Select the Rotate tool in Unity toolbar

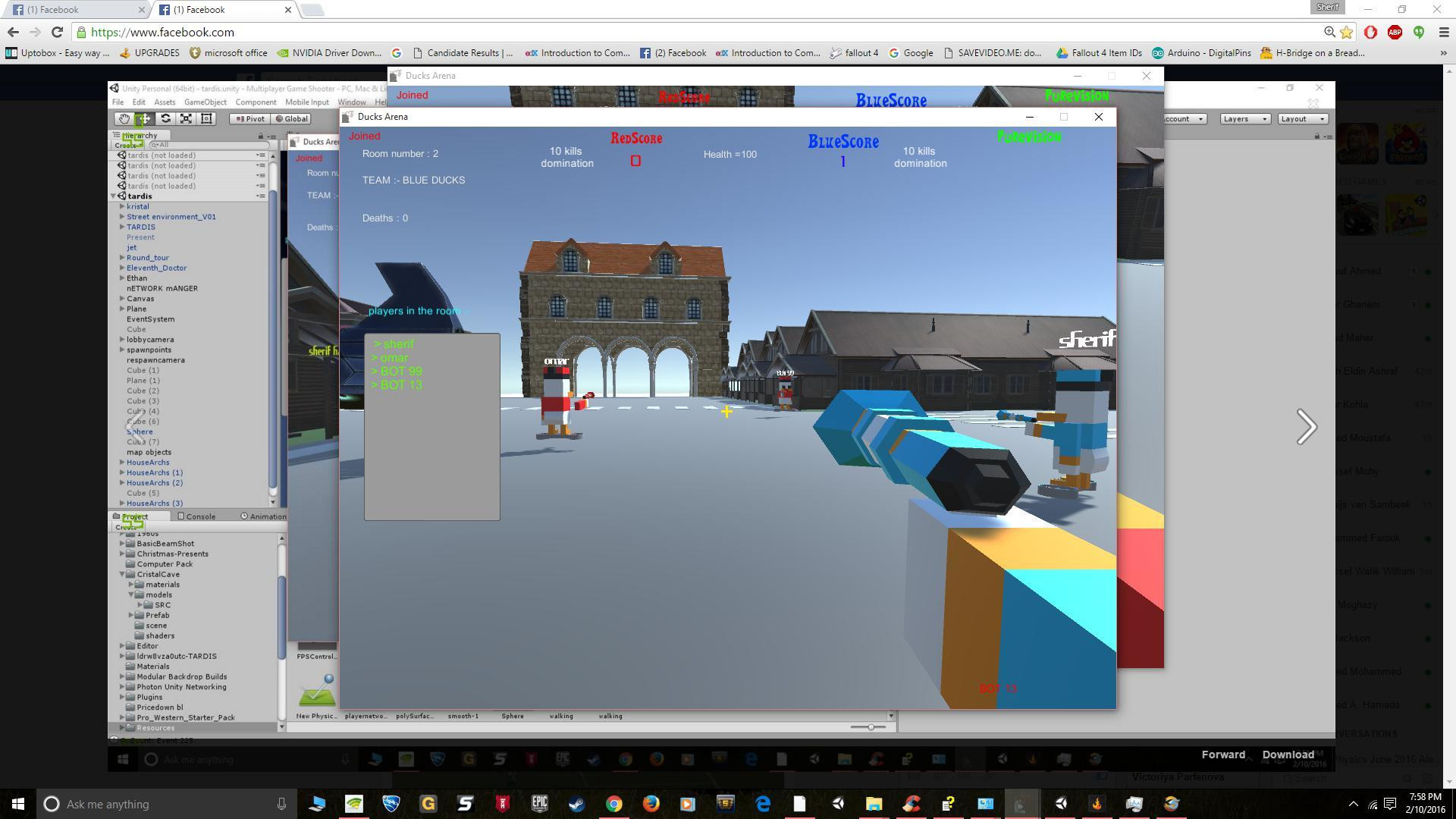click(165, 118)
